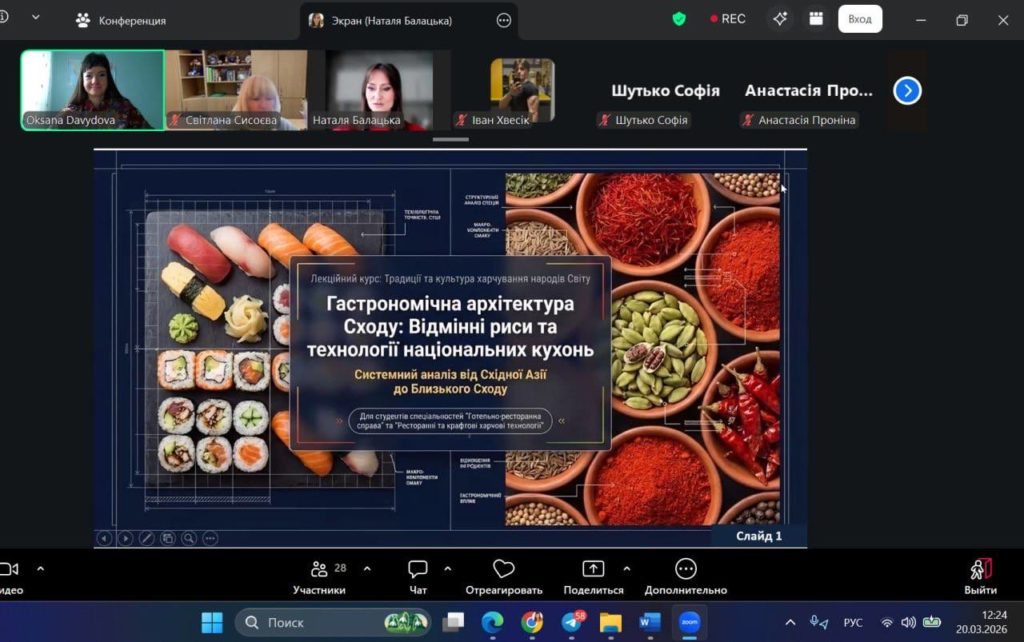Show next participants with the blue arrow
Screen dimensions: 1024x642
coord(906,91)
